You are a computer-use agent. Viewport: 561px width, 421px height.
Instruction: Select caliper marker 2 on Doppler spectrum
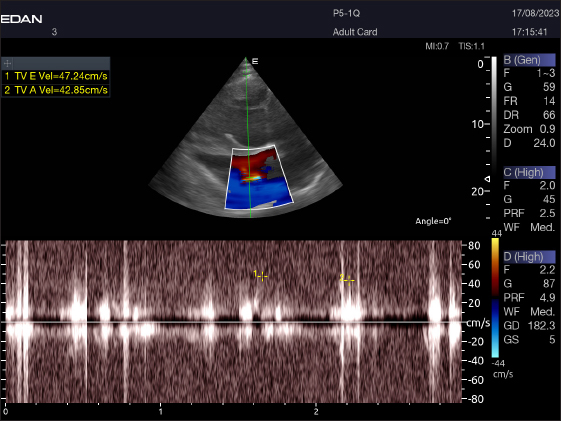point(349,280)
